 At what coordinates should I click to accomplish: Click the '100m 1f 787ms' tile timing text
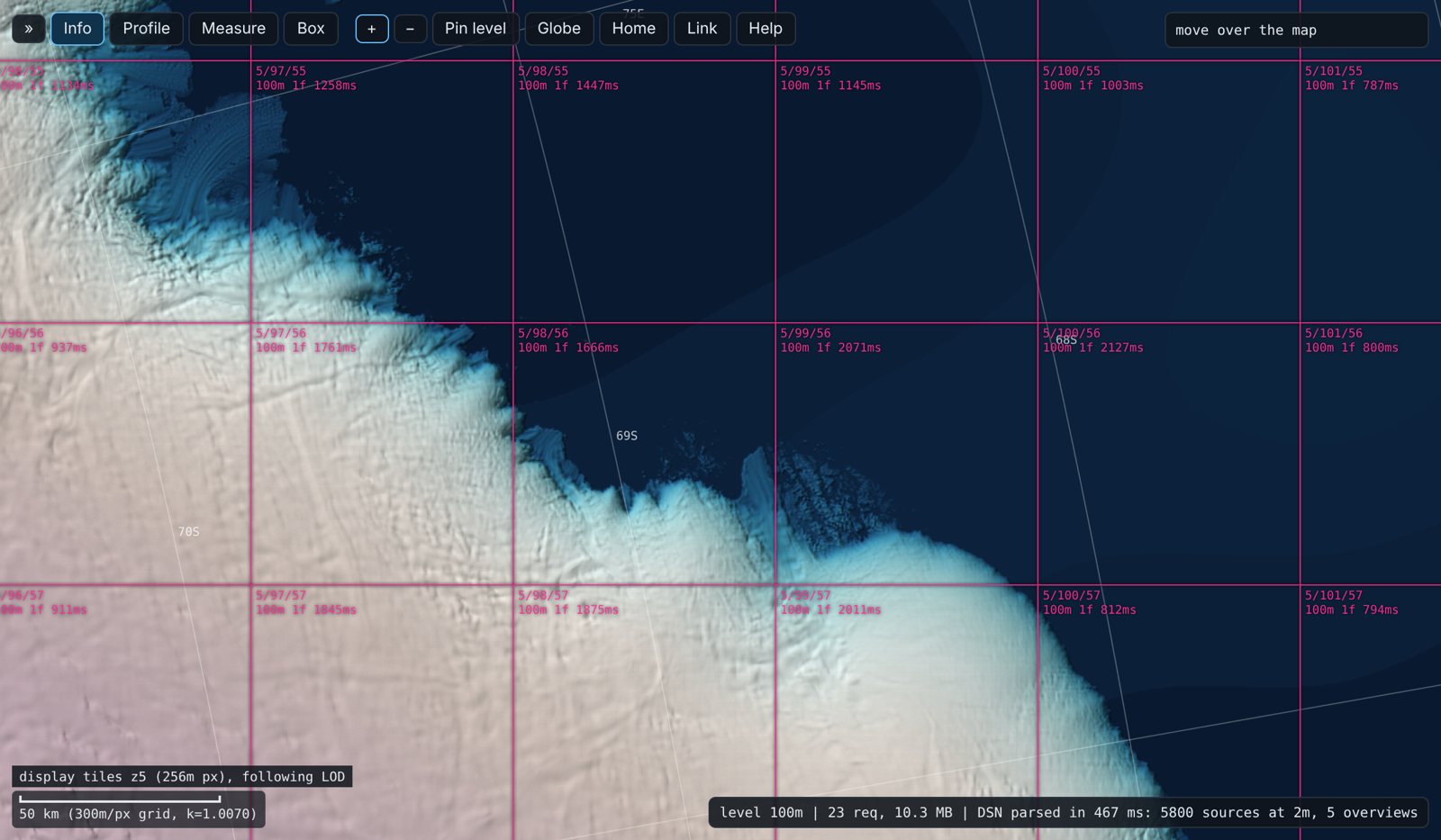tap(1352, 86)
